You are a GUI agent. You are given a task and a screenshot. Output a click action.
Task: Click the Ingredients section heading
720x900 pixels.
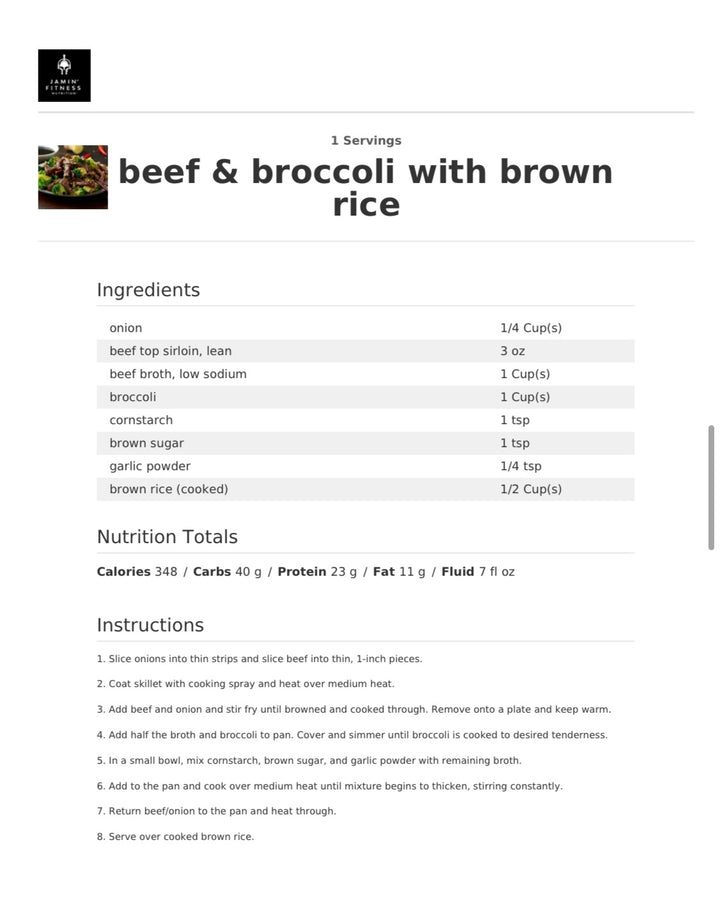[x=148, y=290]
